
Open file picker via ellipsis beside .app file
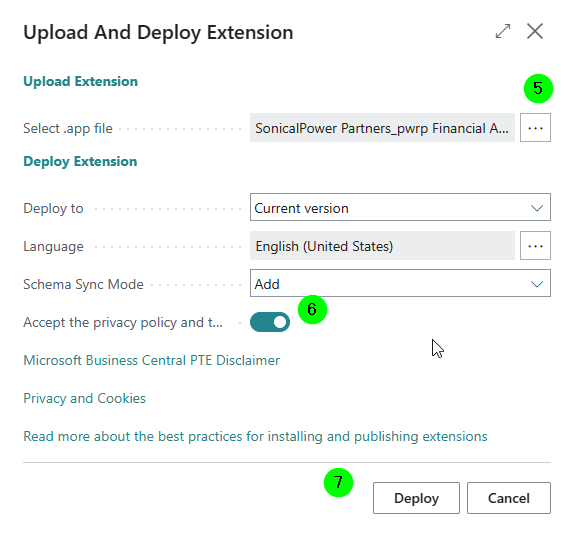tap(535, 128)
